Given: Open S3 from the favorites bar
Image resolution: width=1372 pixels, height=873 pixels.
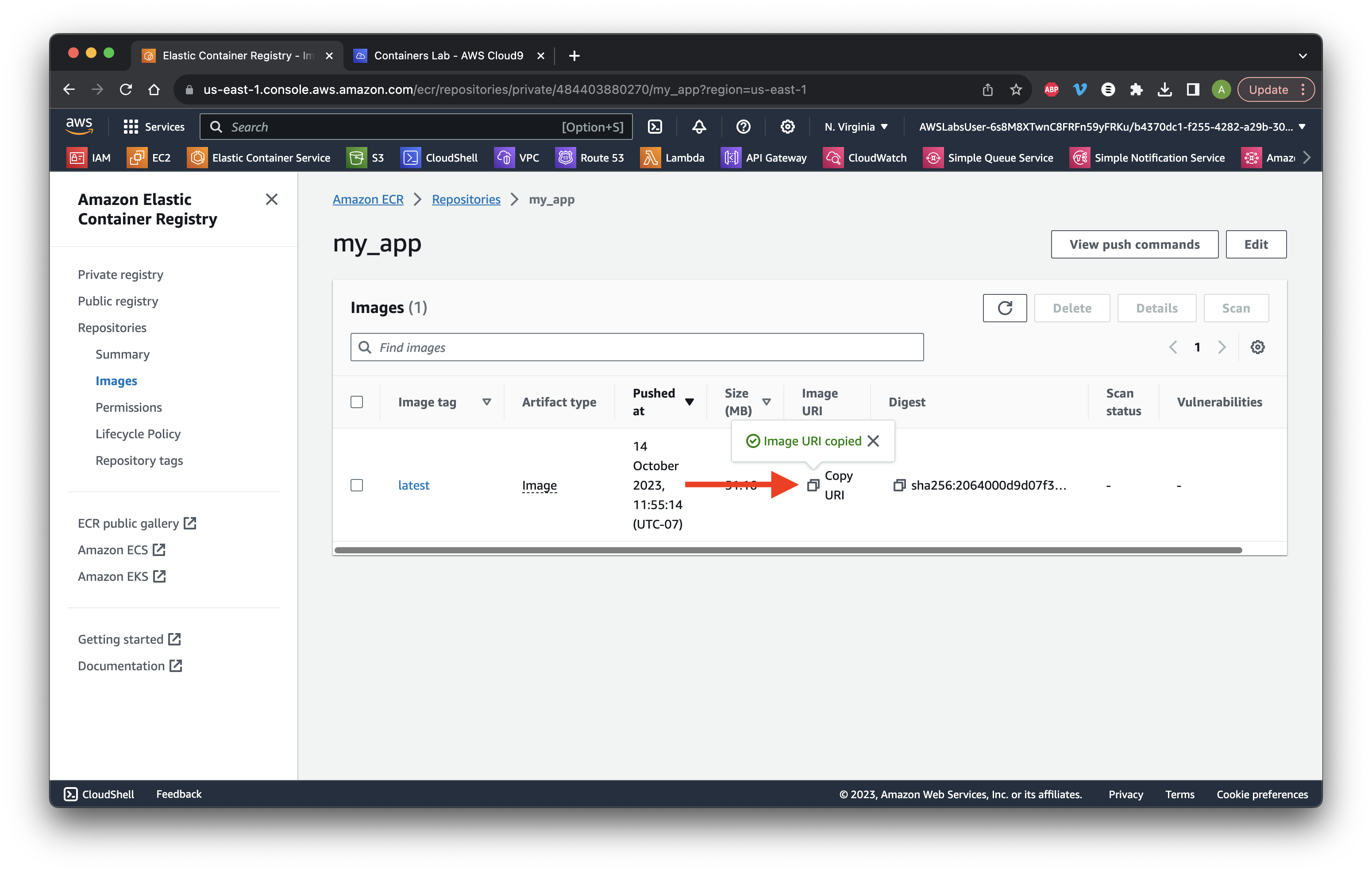Looking at the screenshot, I should 365,158.
